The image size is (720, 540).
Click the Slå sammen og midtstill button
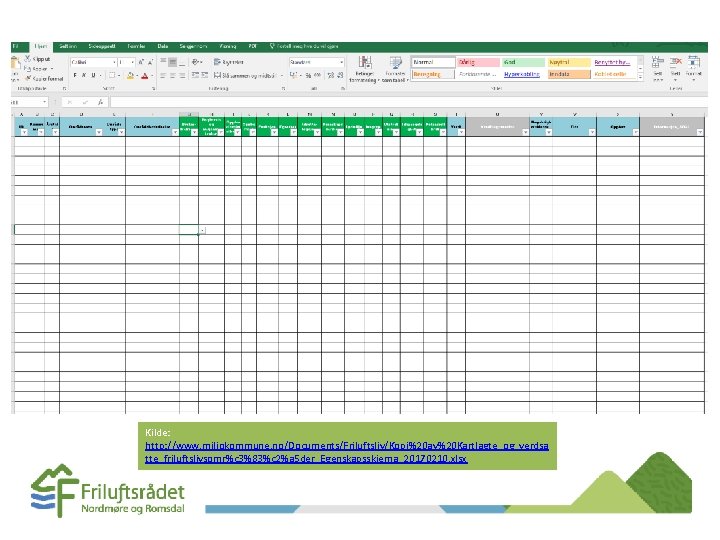[x=246, y=75]
